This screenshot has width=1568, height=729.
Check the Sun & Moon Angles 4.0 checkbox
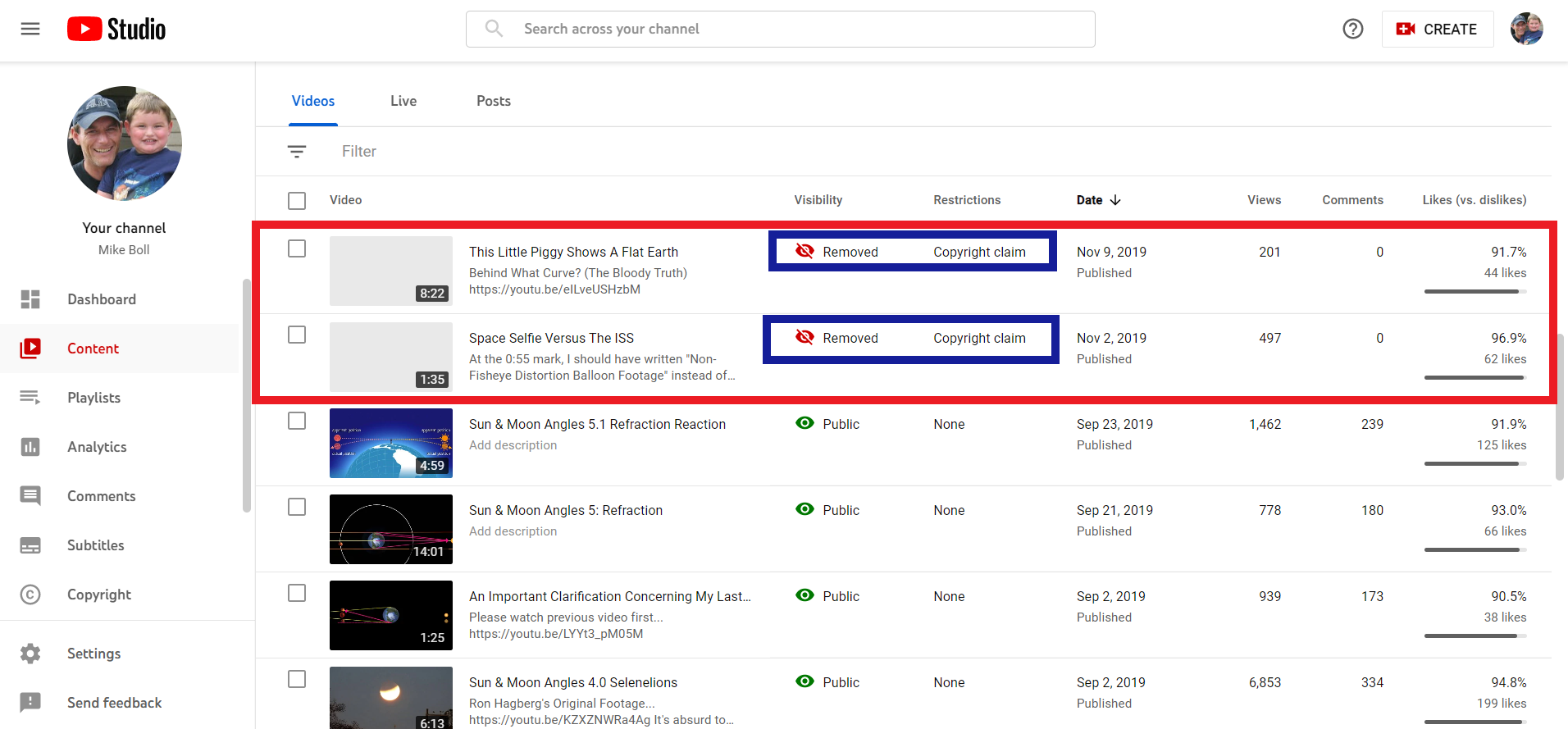297,679
